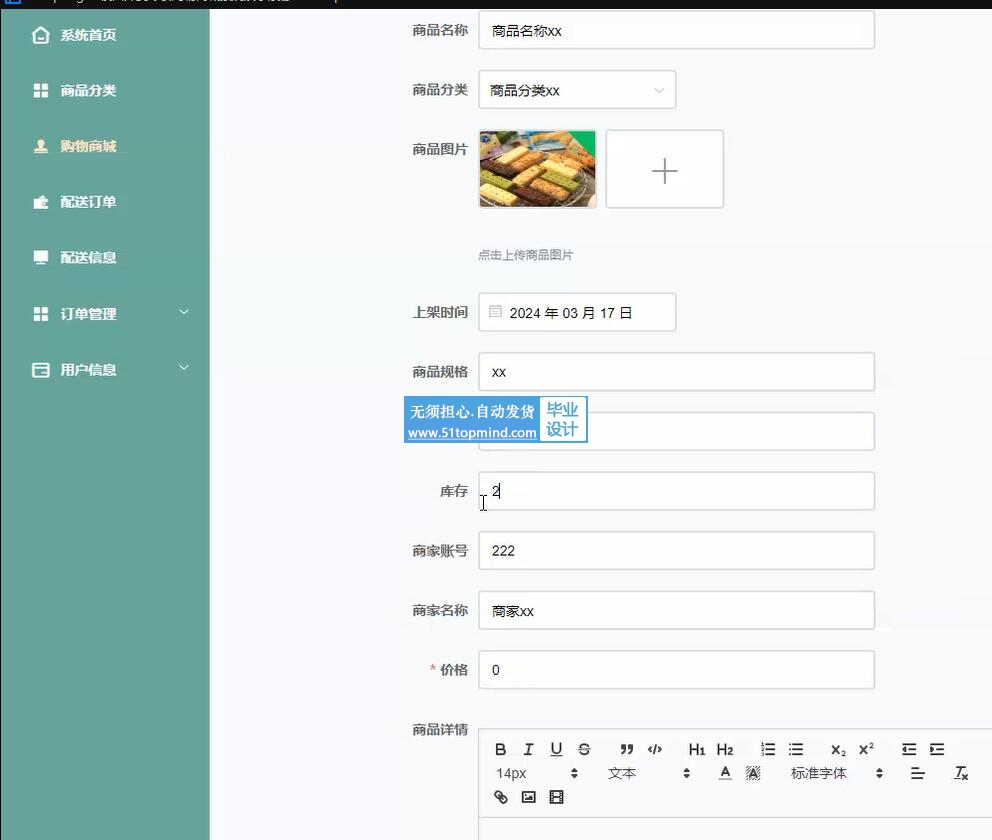This screenshot has width=992, height=840.
Task: Open the 上架时间 date picker
Action: (577, 313)
